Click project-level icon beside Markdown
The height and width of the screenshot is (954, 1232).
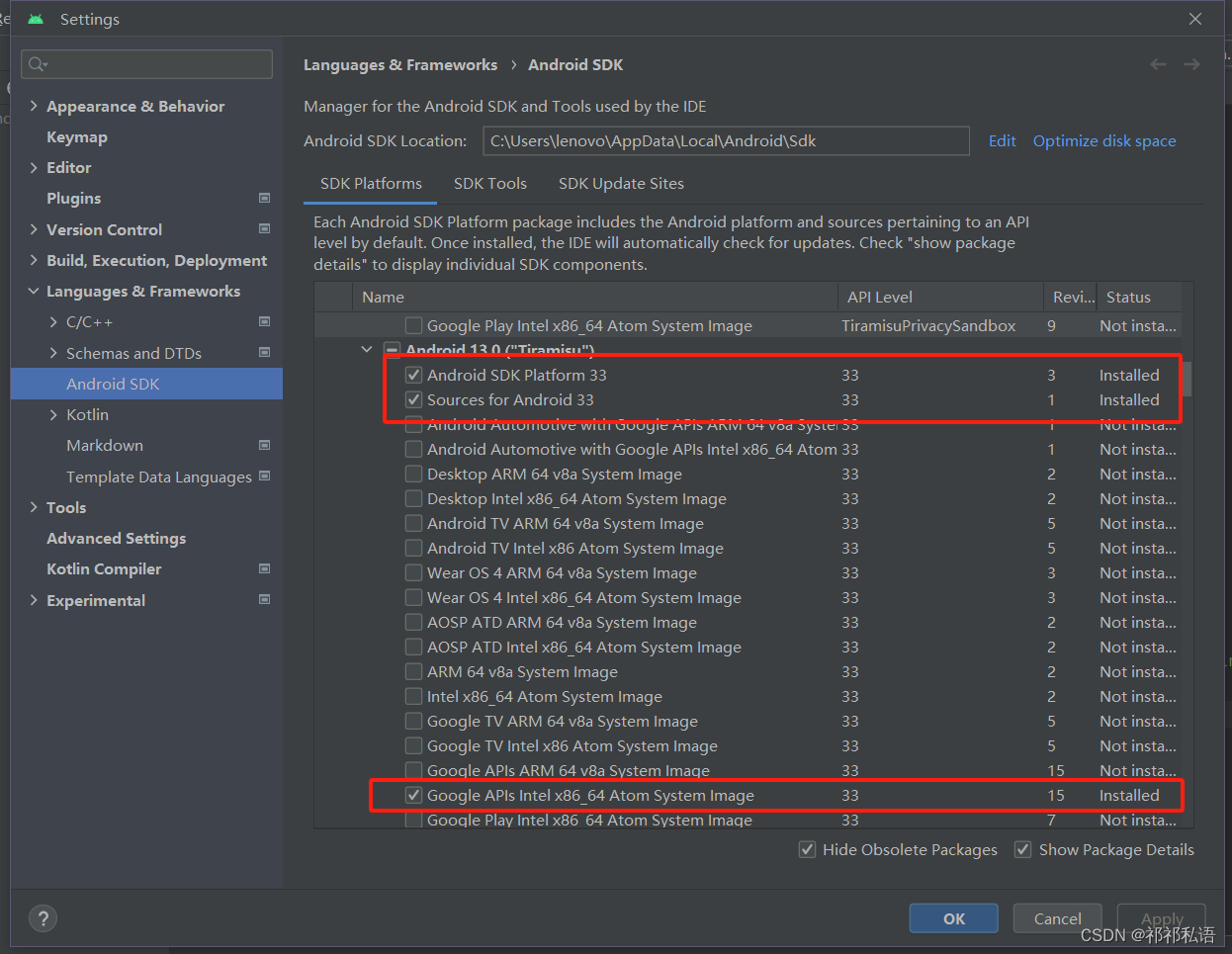pyautogui.click(x=264, y=445)
